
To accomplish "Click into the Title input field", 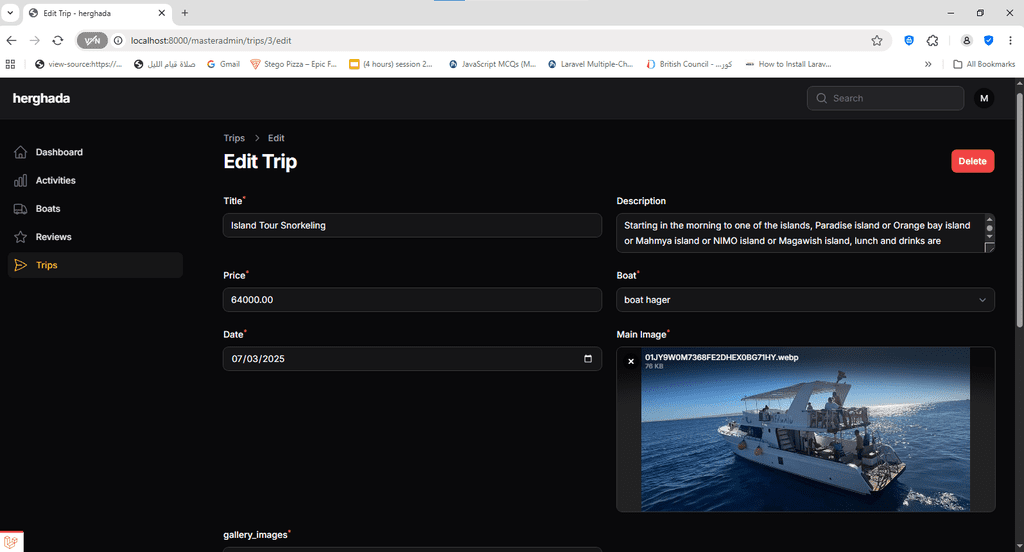I will pyautogui.click(x=412, y=225).
